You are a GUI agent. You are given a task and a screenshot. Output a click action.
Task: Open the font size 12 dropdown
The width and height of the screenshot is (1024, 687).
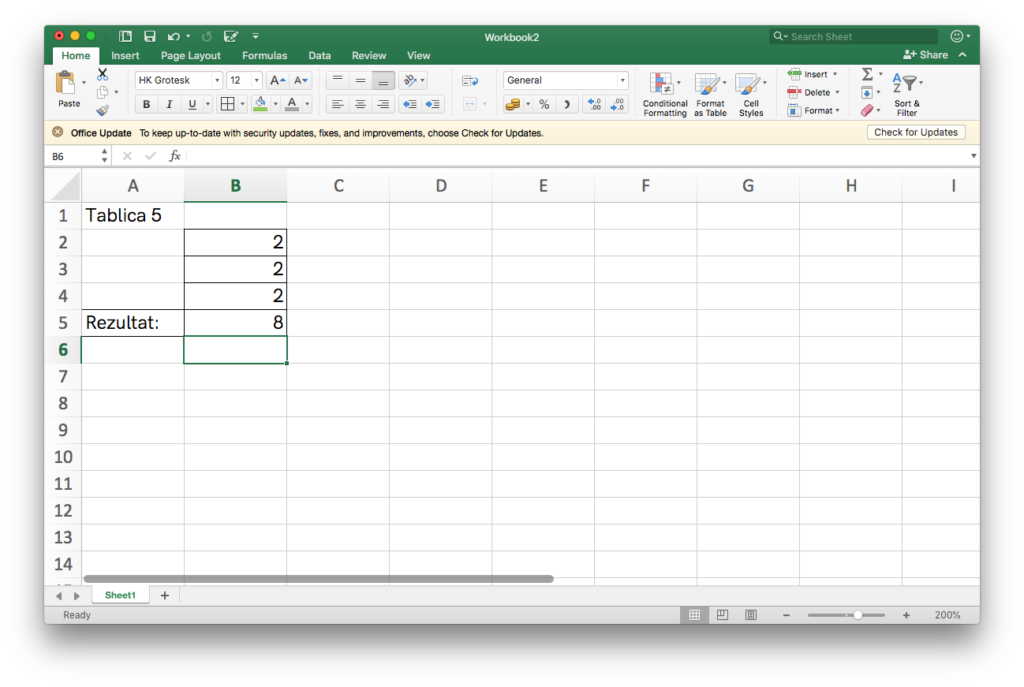click(244, 80)
